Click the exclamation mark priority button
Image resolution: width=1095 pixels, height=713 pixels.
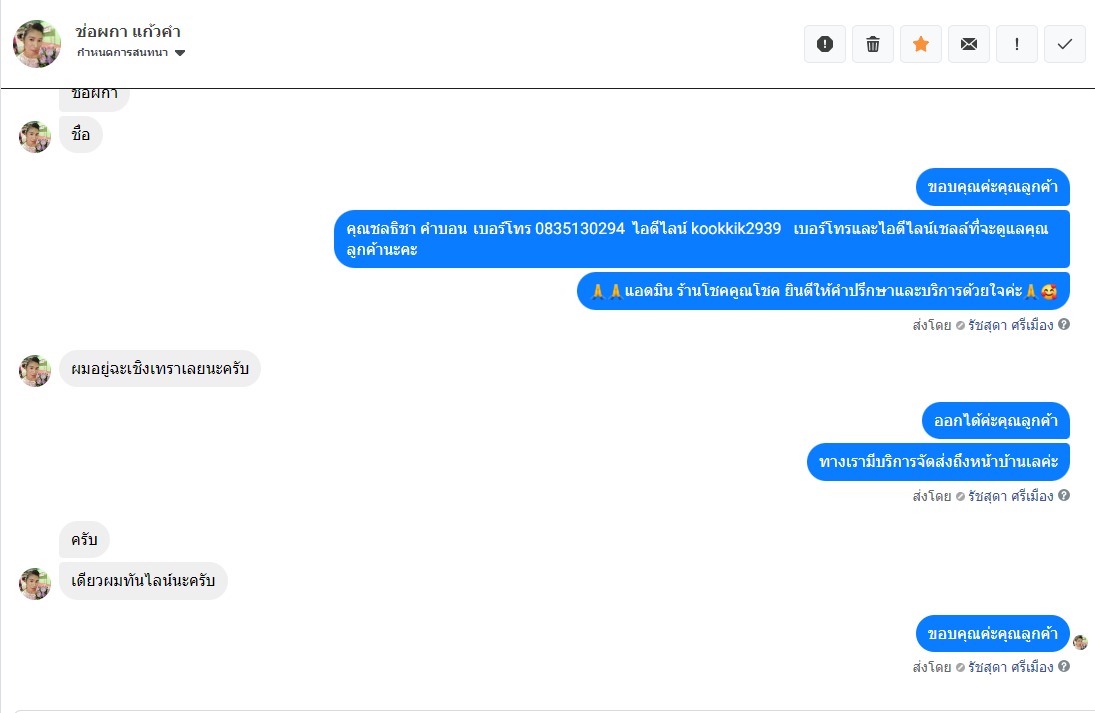pyautogui.click(x=1017, y=44)
